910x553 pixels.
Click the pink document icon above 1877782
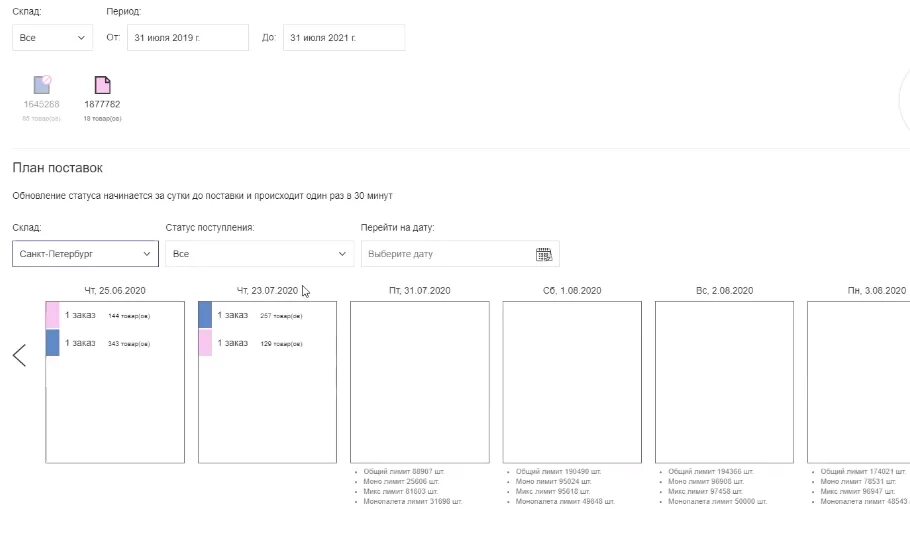tap(102, 85)
